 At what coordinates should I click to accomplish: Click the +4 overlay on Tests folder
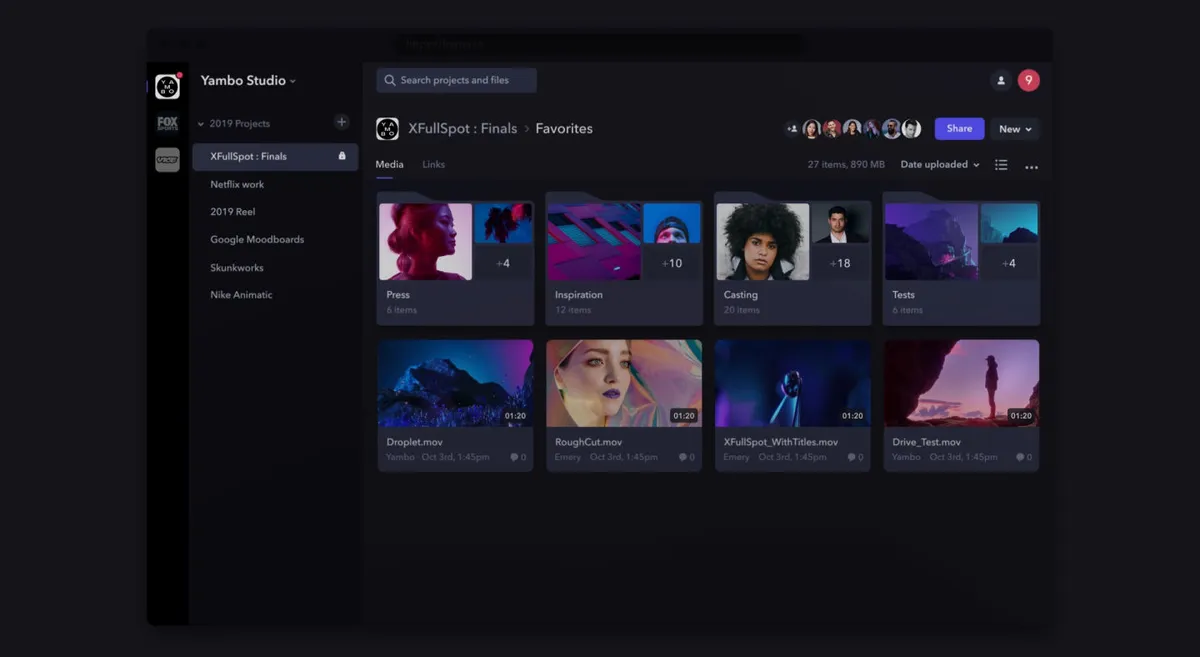point(1009,263)
